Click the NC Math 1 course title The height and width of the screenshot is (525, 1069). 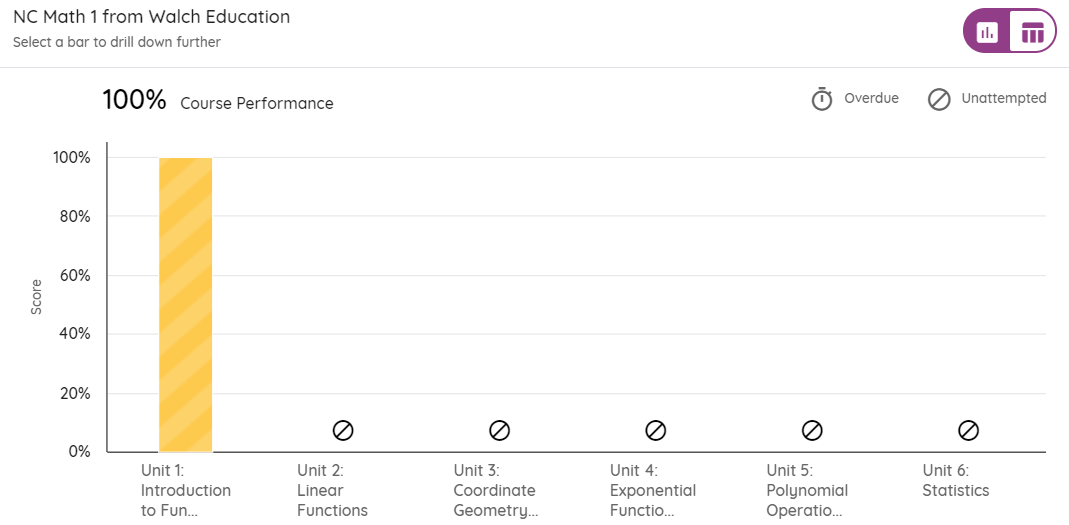point(151,17)
